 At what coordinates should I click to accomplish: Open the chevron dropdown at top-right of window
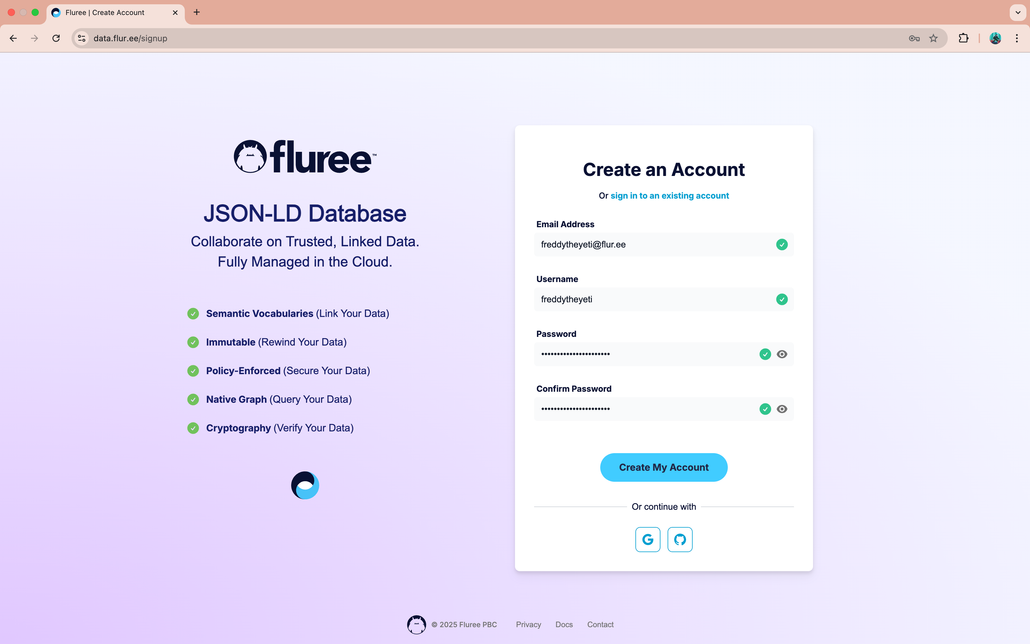point(1018,11)
